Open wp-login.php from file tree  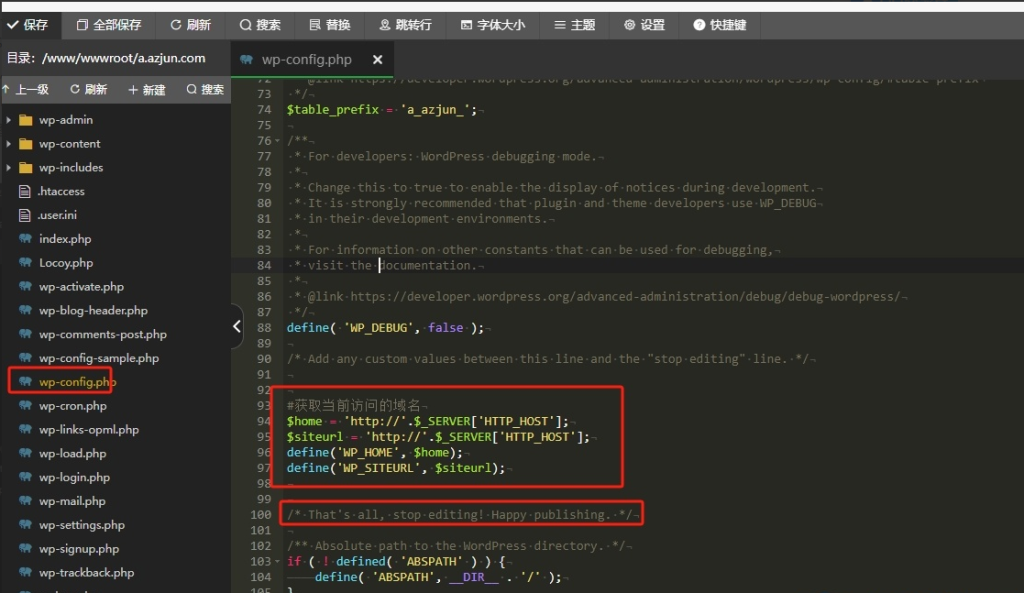pyautogui.click(x=74, y=478)
